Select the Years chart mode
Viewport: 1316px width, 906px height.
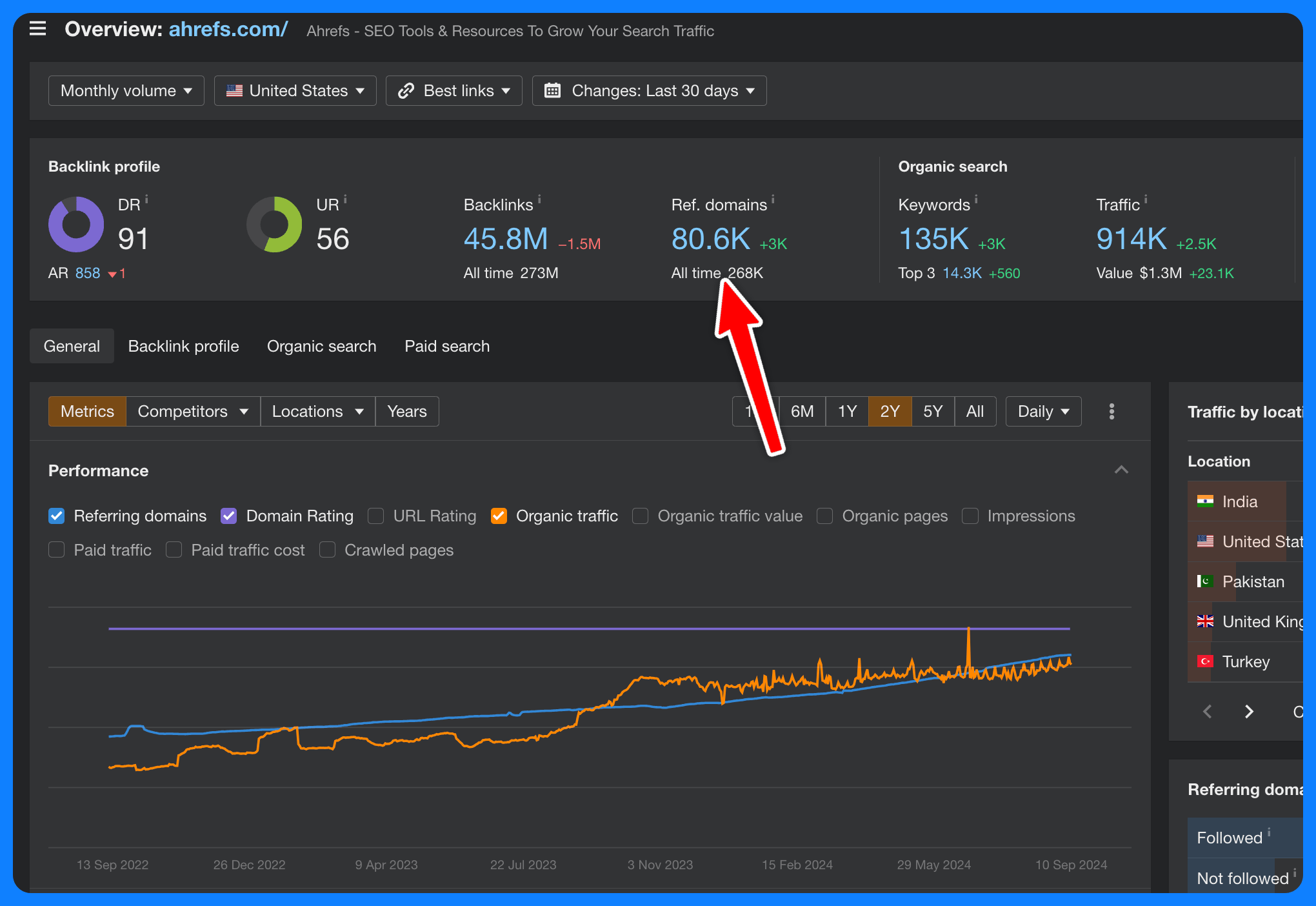pos(407,412)
